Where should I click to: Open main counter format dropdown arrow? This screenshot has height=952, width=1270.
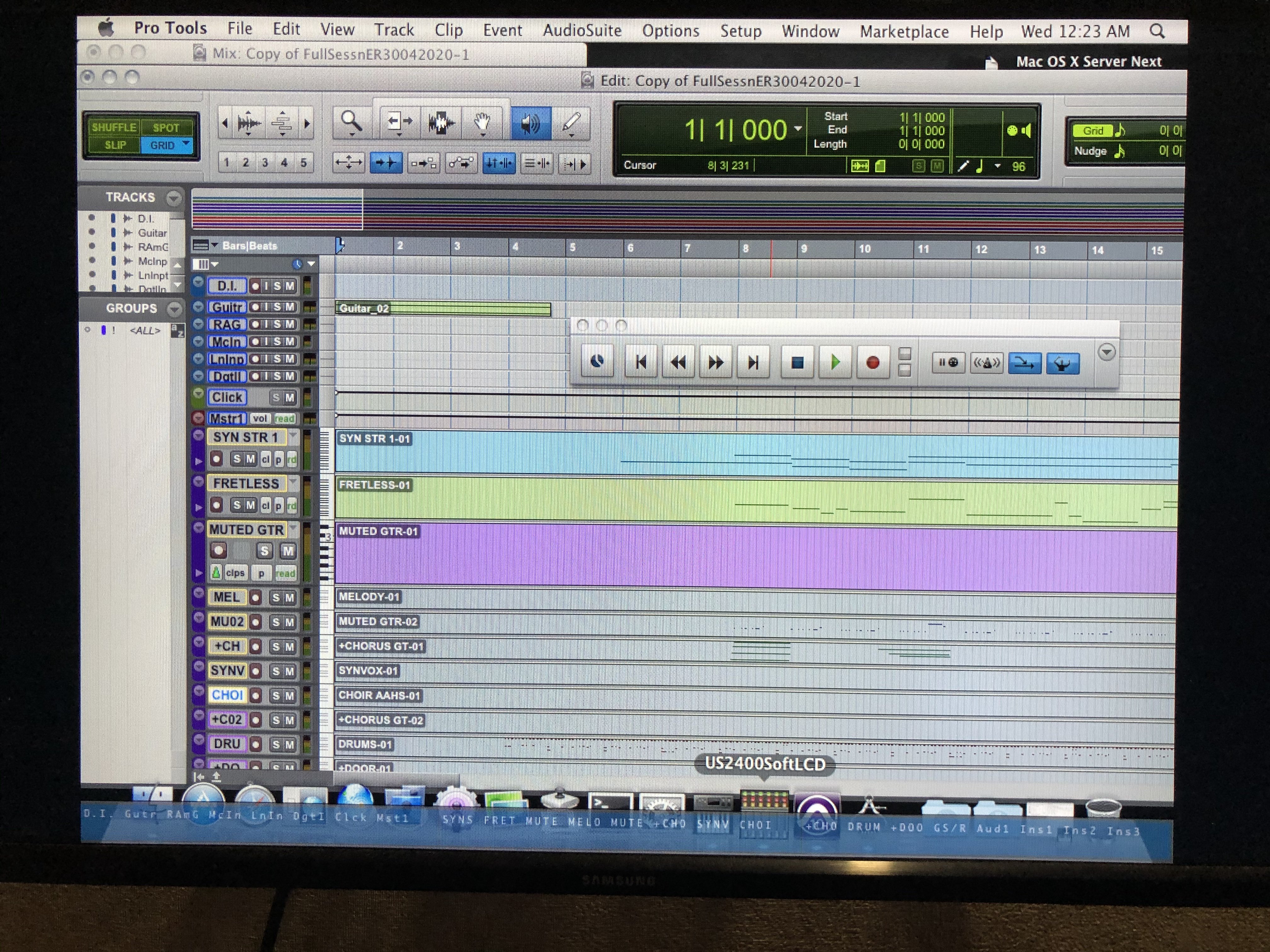coord(798,128)
